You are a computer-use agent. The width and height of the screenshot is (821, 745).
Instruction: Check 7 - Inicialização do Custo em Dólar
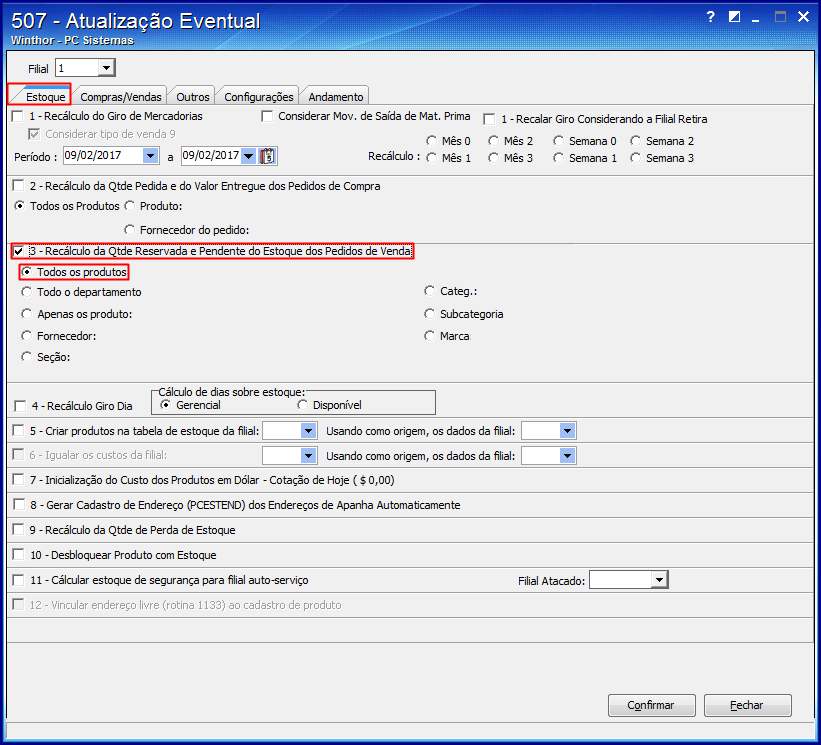point(18,480)
